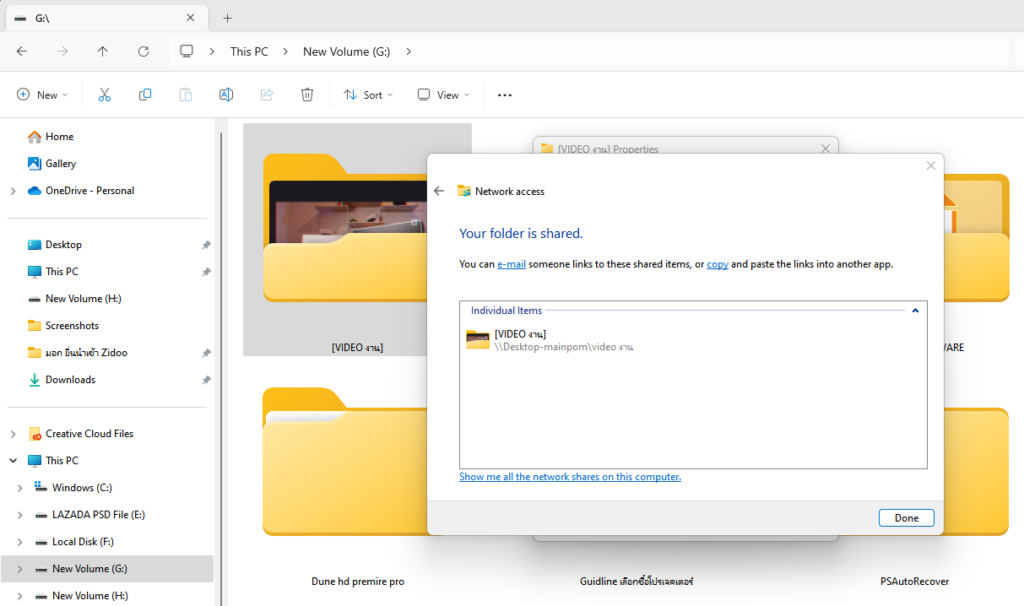Unpin Desktop using its pin icon
The width and height of the screenshot is (1024, 606).
coord(206,245)
